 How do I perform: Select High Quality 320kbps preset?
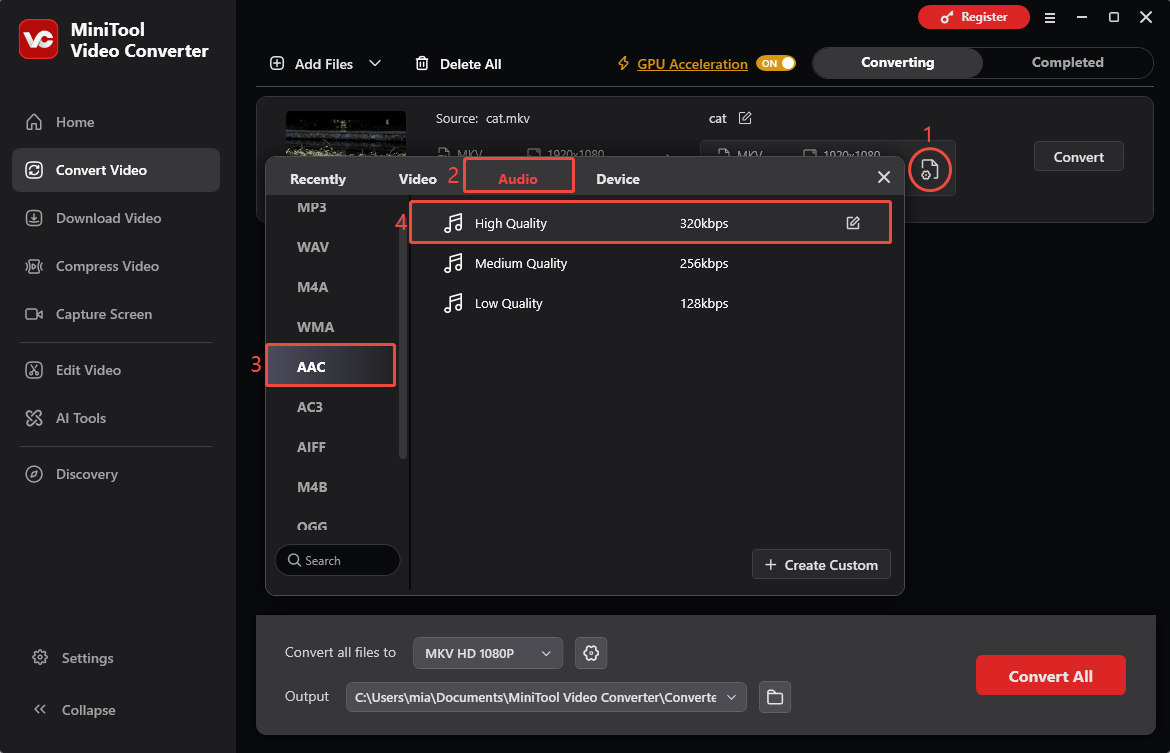[650, 222]
